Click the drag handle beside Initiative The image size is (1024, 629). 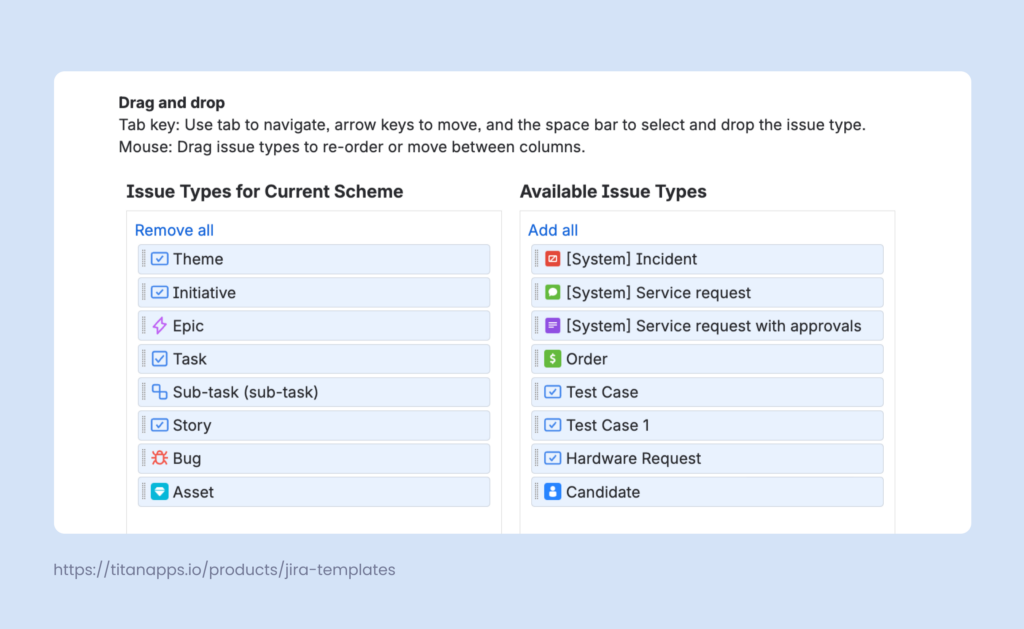[142, 292]
